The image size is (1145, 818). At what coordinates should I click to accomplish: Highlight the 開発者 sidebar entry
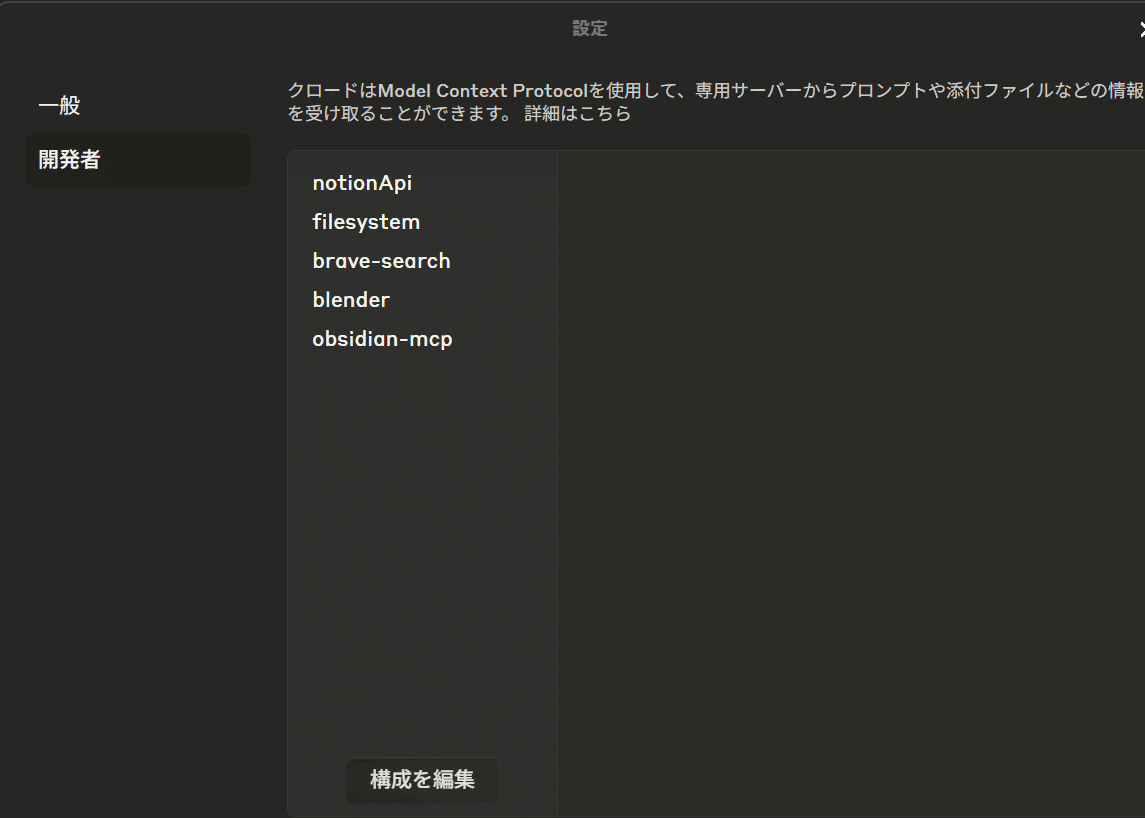pos(68,159)
